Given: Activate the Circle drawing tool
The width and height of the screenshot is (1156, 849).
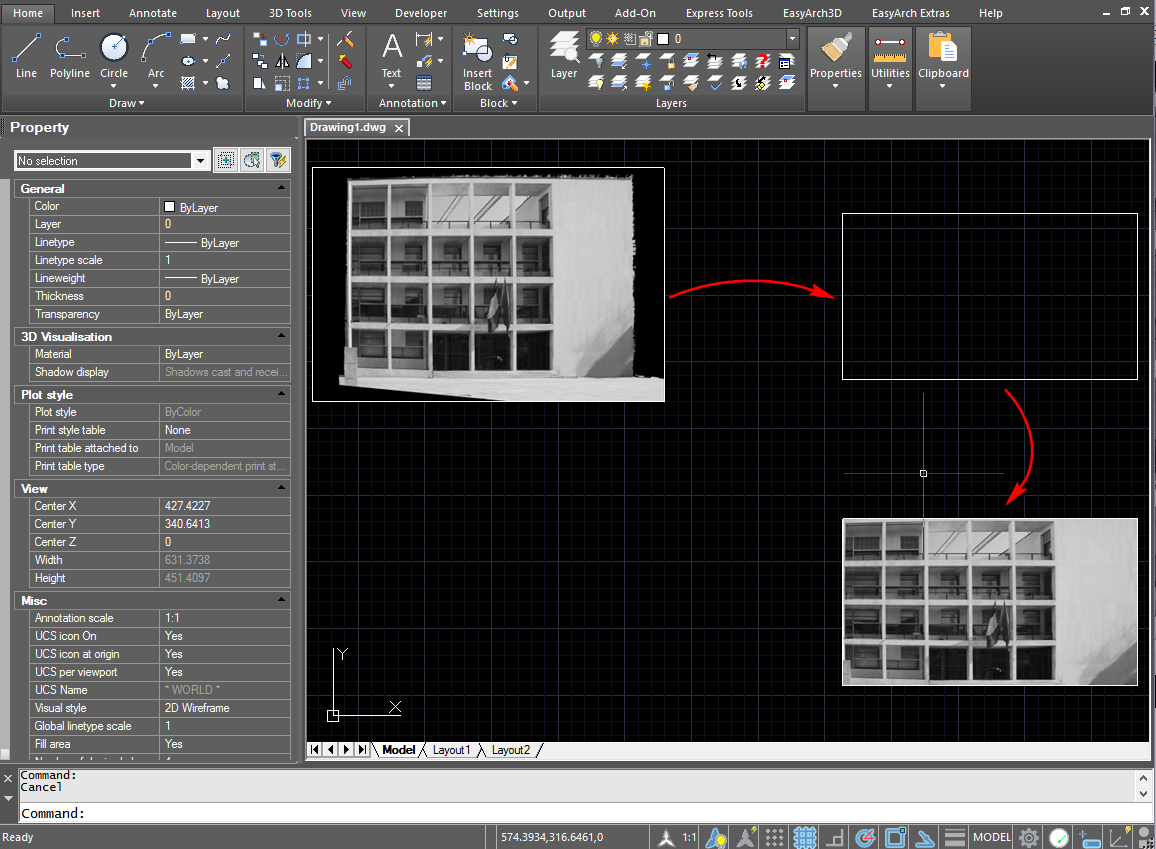Looking at the screenshot, I should click(114, 47).
